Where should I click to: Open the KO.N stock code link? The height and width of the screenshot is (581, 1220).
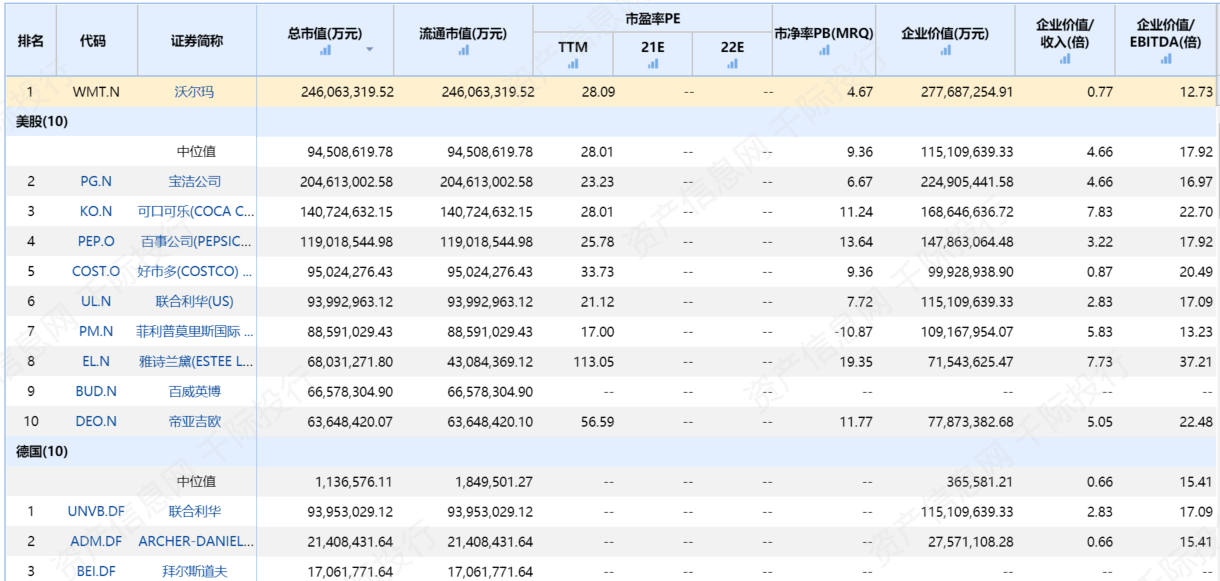click(x=96, y=212)
